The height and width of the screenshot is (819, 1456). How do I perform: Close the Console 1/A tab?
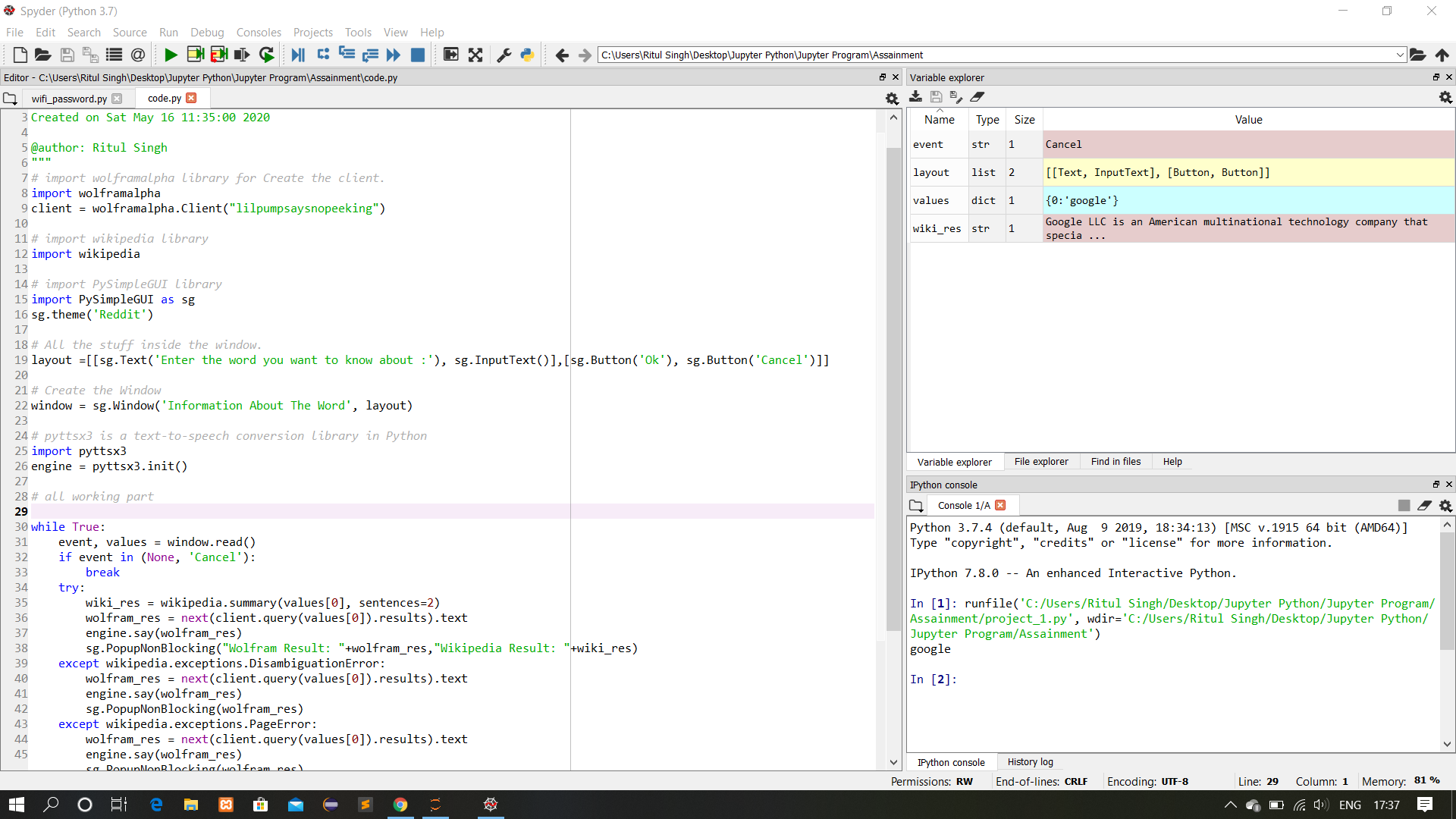(x=1000, y=505)
